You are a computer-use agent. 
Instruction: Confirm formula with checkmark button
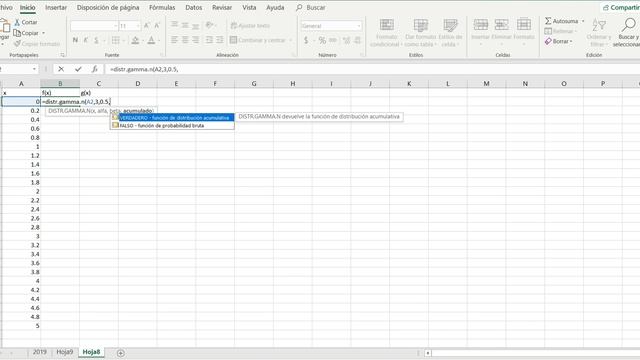[78, 69]
